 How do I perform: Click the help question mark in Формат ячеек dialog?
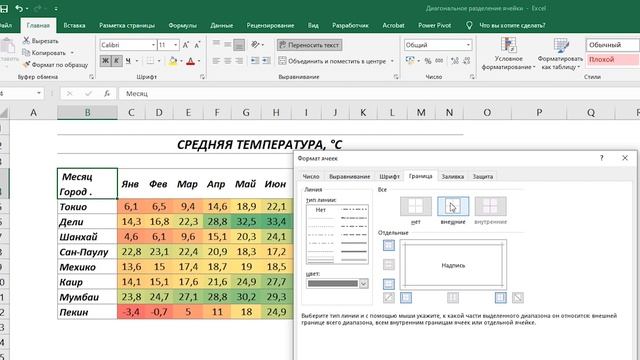(x=601, y=158)
